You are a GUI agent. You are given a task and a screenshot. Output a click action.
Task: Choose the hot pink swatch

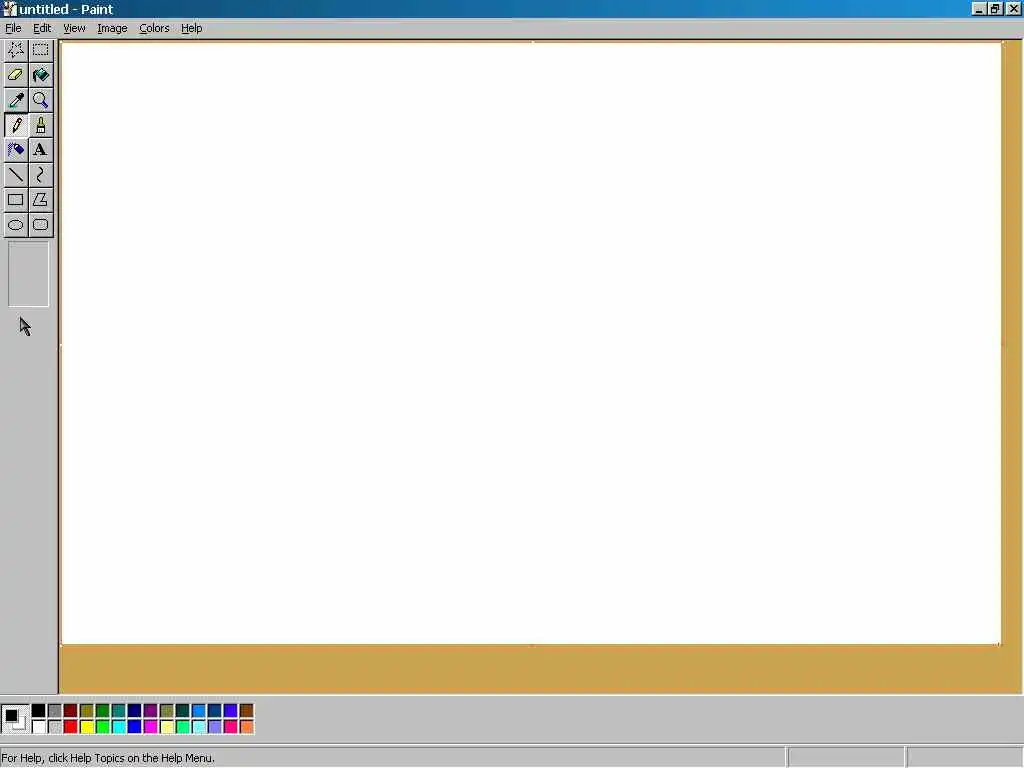231,727
